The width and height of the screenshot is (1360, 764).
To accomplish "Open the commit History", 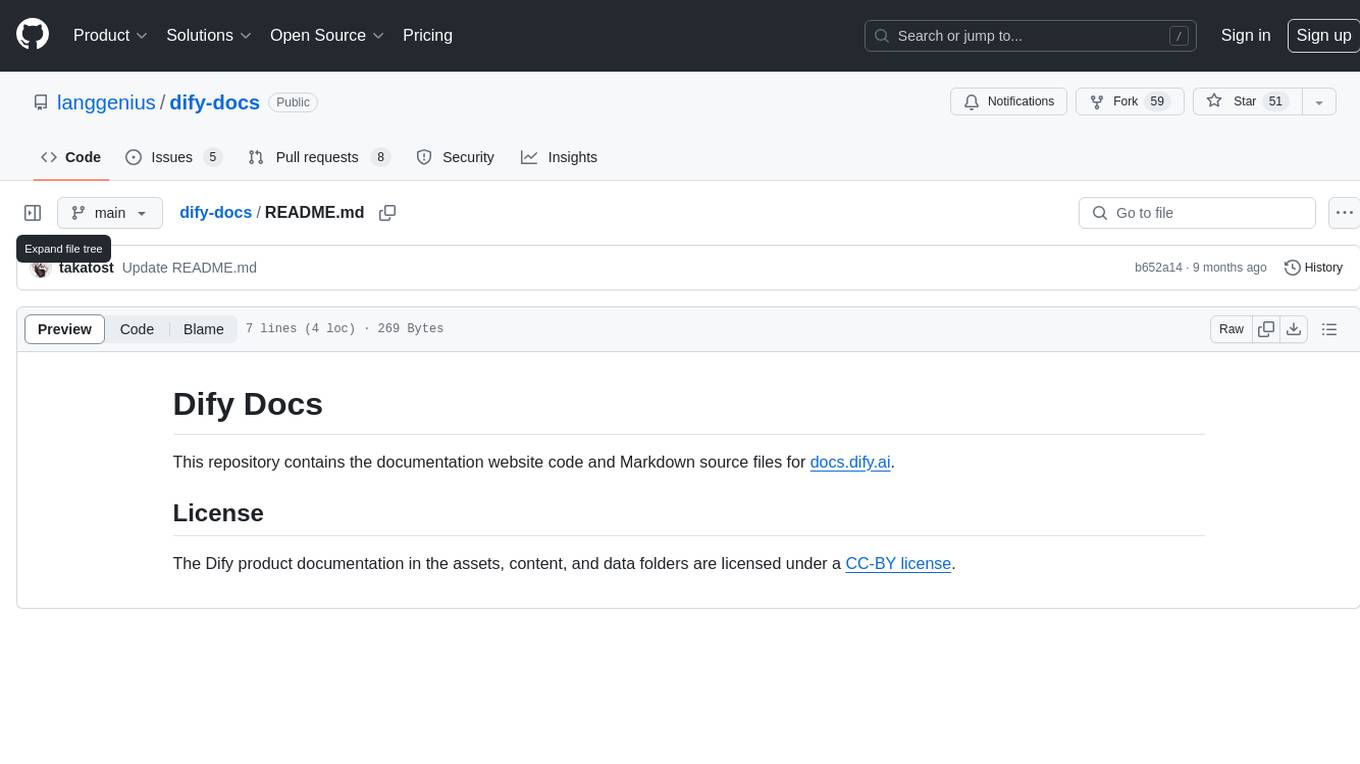I will (1313, 268).
